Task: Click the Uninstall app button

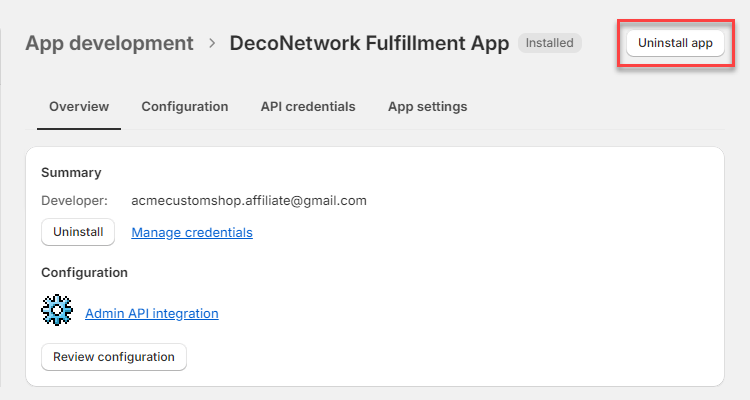Action: (675, 43)
